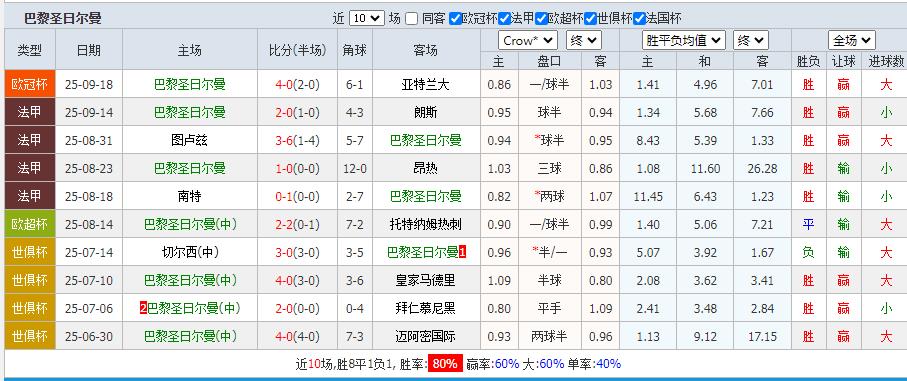Image resolution: width=907 pixels, height=381 pixels.
Task: Click the 类型 column header
Action: (30, 50)
